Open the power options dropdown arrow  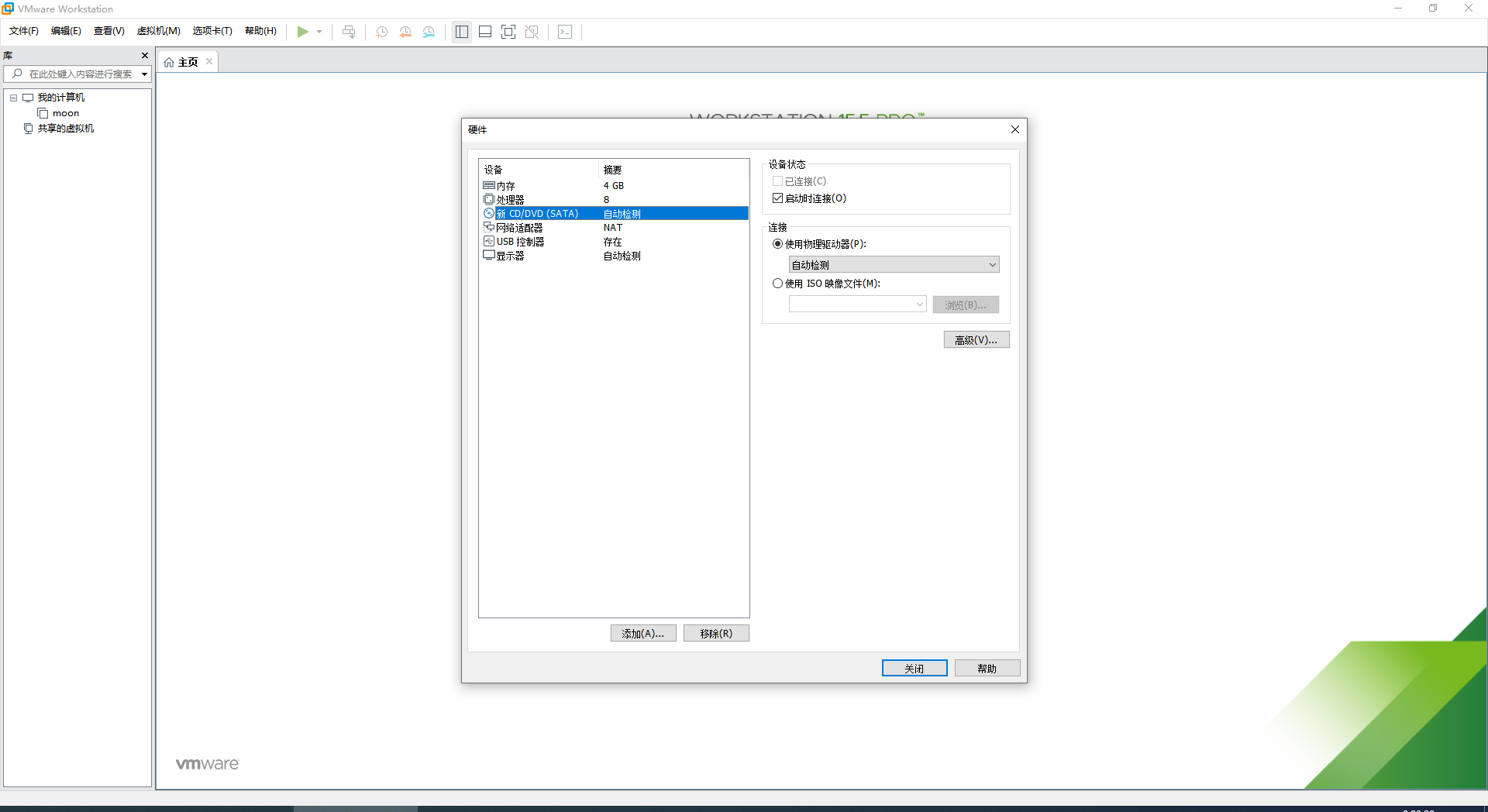click(319, 32)
